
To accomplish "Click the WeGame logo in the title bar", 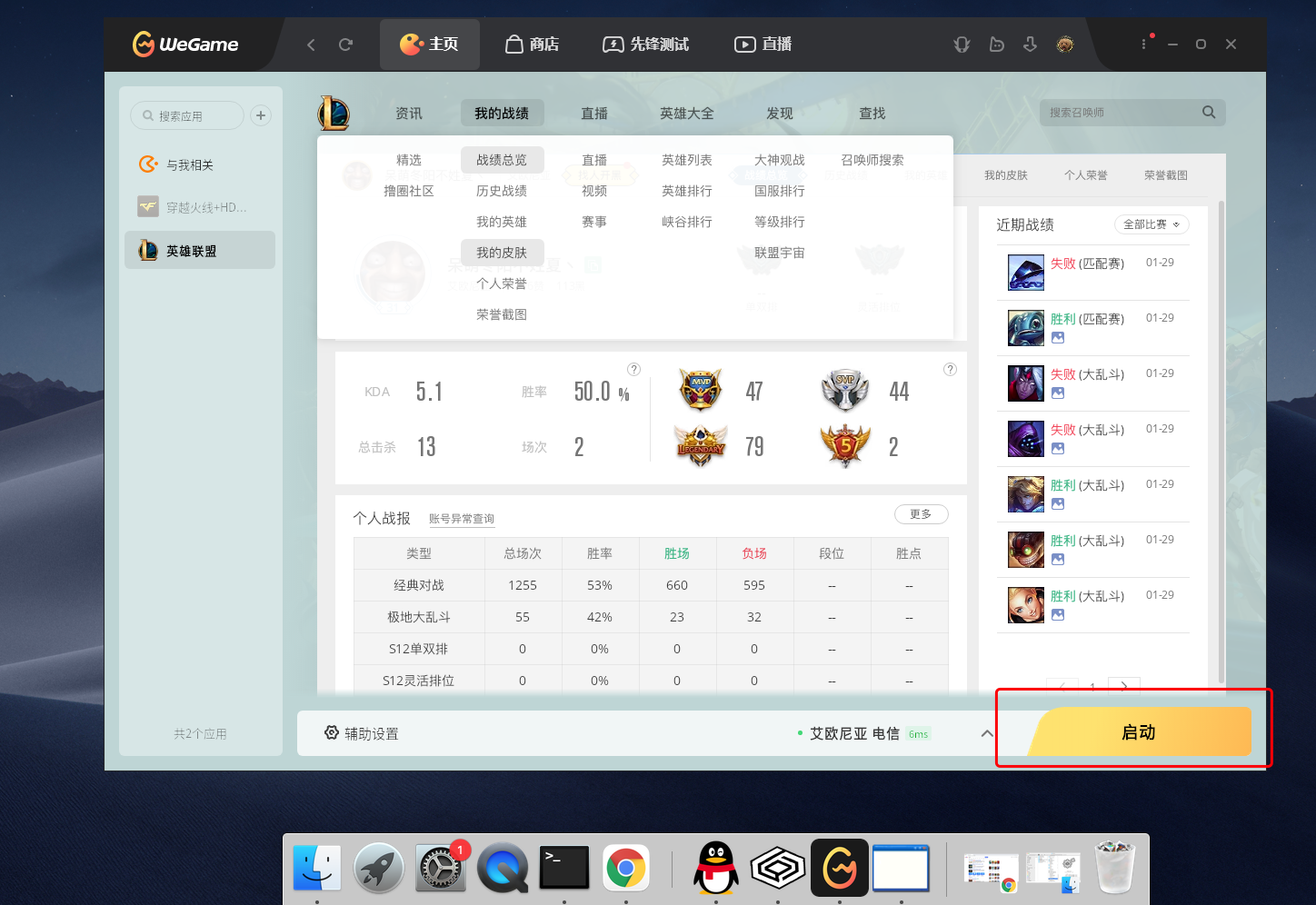I will click(x=185, y=44).
